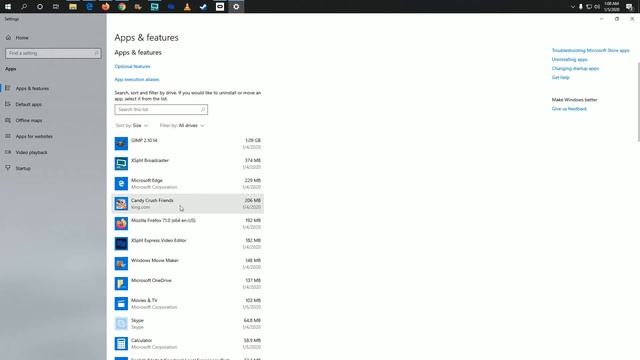Select Windows Movie Maker app icon

click(x=121, y=264)
